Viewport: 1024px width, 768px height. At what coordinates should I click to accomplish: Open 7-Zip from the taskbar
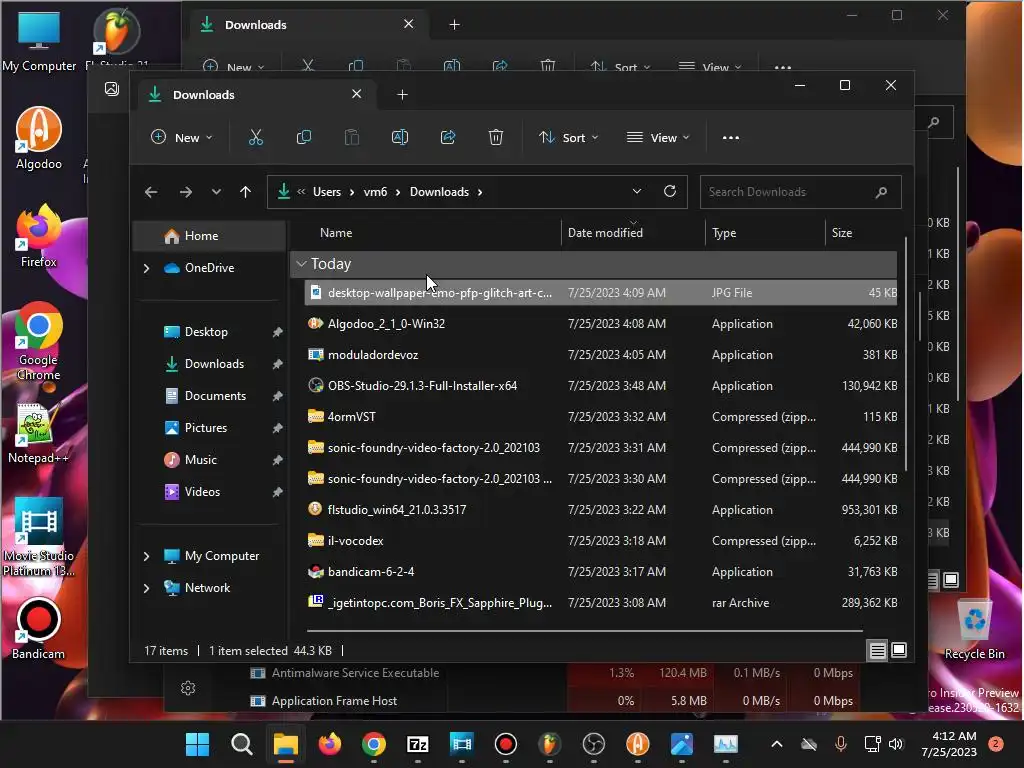click(x=417, y=744)
